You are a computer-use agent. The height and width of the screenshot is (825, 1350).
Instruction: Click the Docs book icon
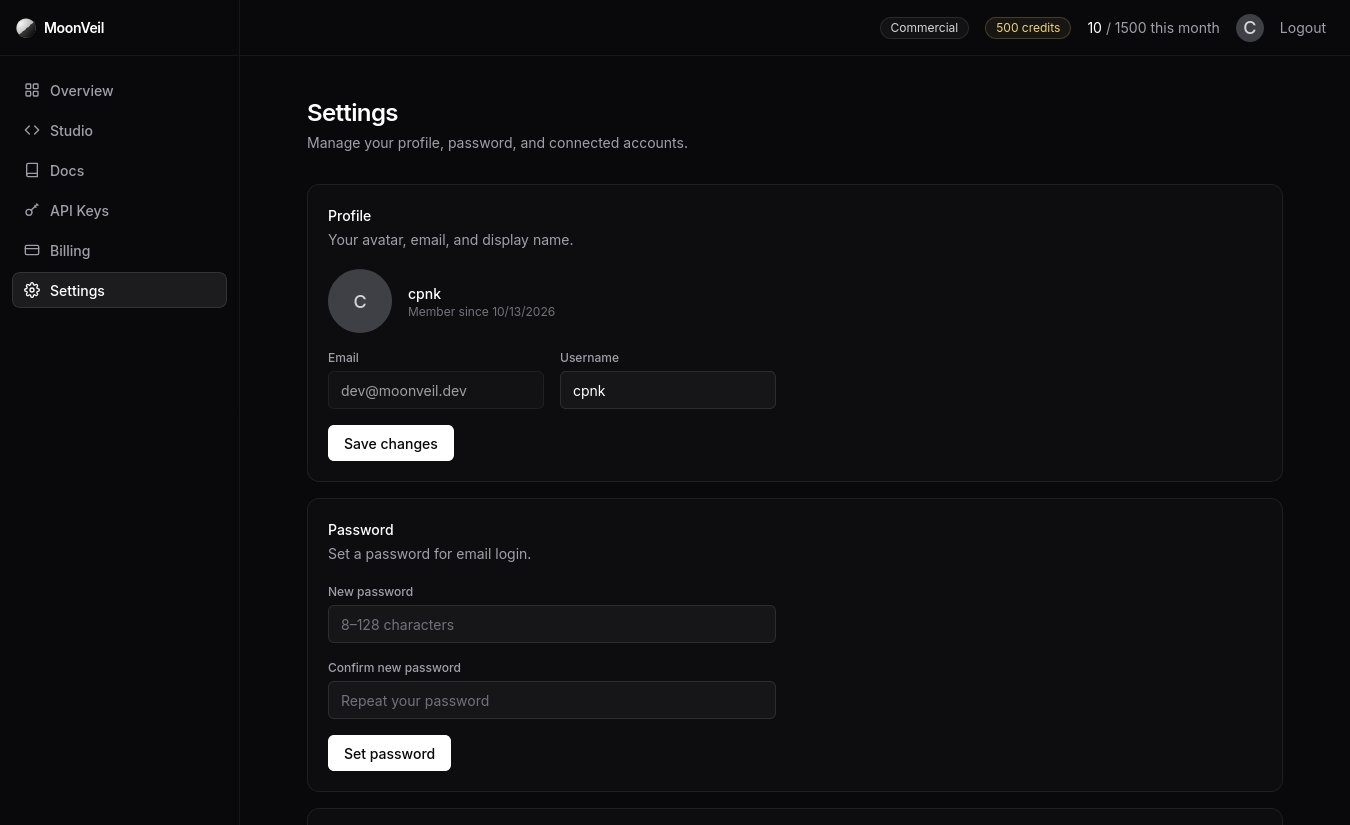(32, 170)
